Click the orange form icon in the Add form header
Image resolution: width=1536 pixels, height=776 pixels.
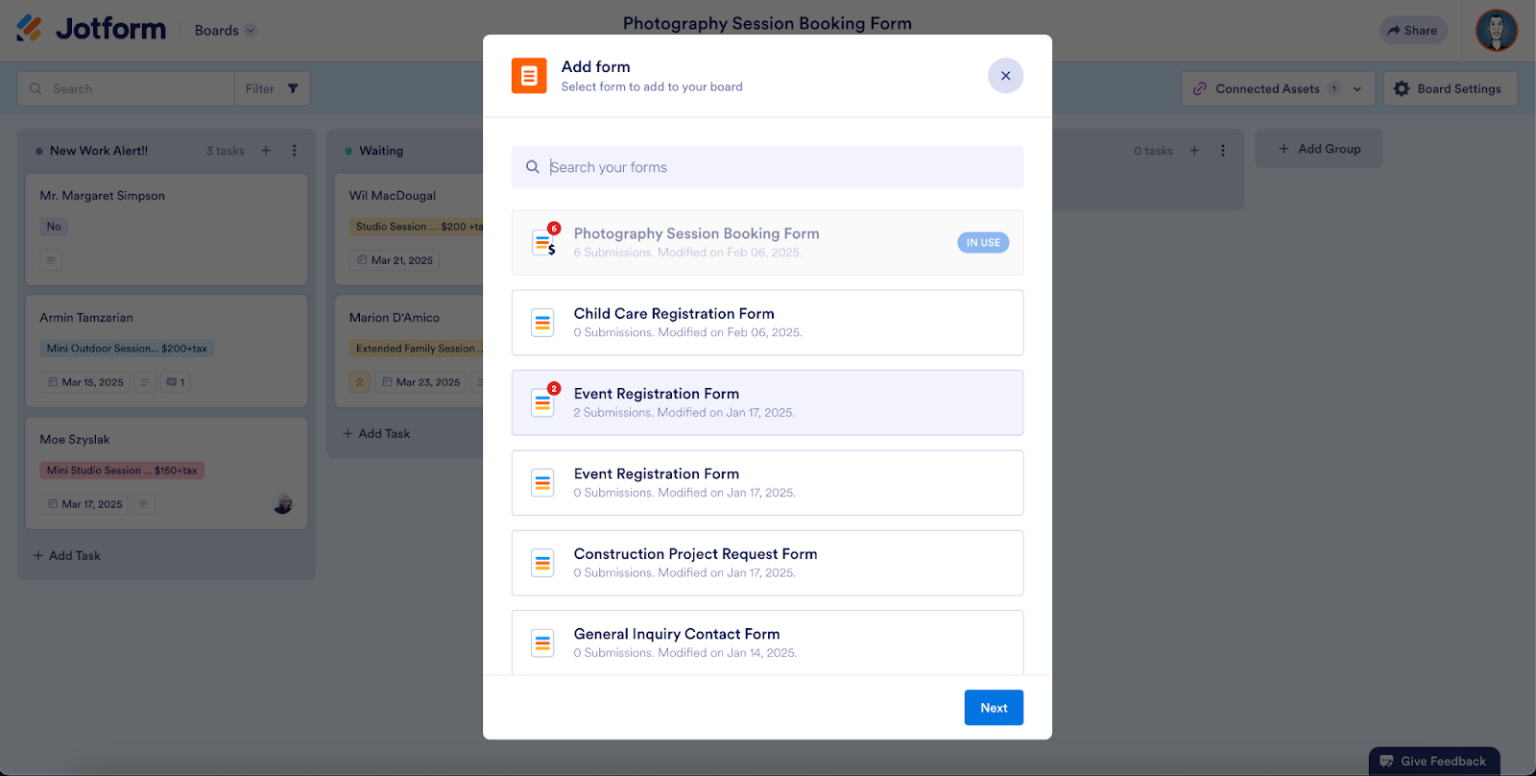click(x=529, y=75)
